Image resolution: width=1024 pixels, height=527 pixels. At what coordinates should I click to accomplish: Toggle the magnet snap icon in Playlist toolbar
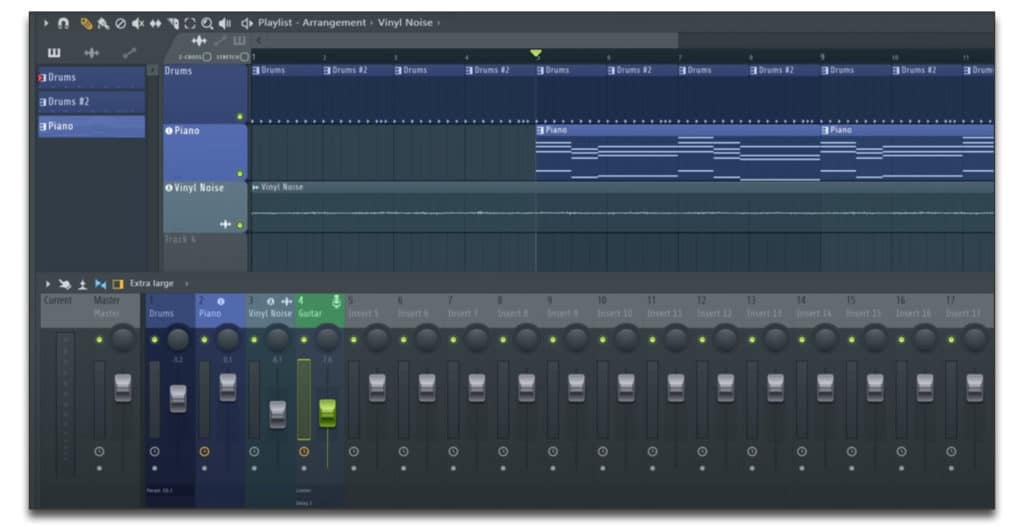click(63, 24)
